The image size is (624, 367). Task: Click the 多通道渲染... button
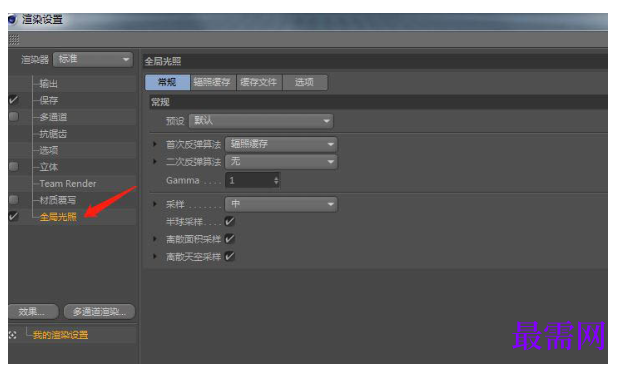coord(99,312)
